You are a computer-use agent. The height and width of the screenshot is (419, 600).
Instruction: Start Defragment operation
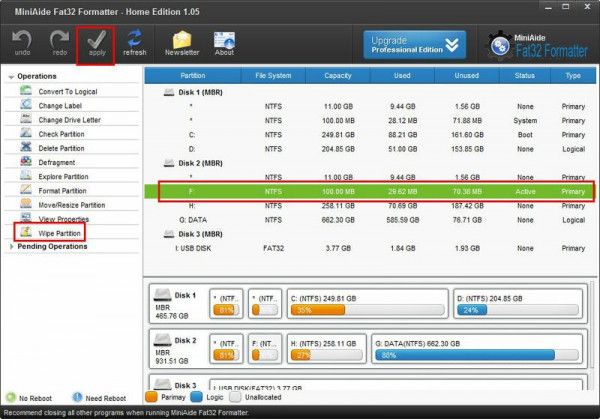(57, 162)
